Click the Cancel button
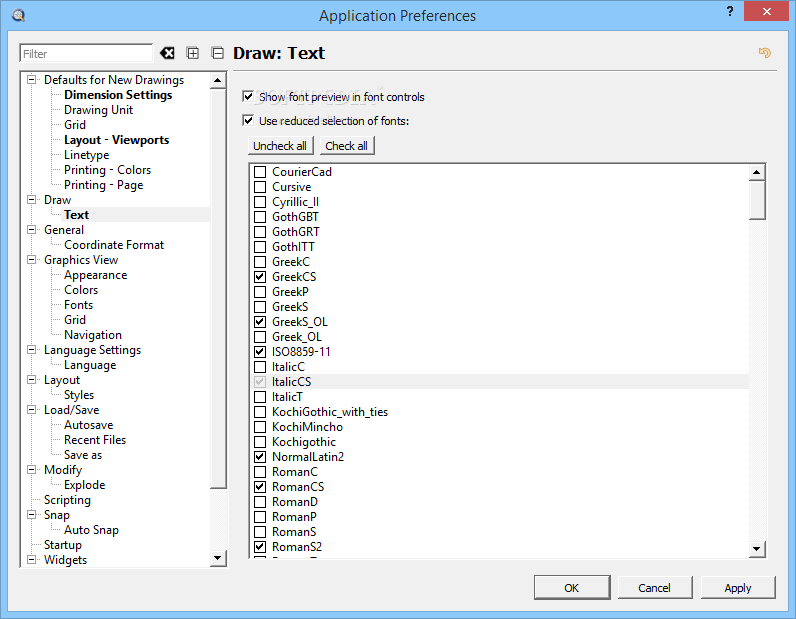Viewport: 796px width, 619px height. pos(654,588)
